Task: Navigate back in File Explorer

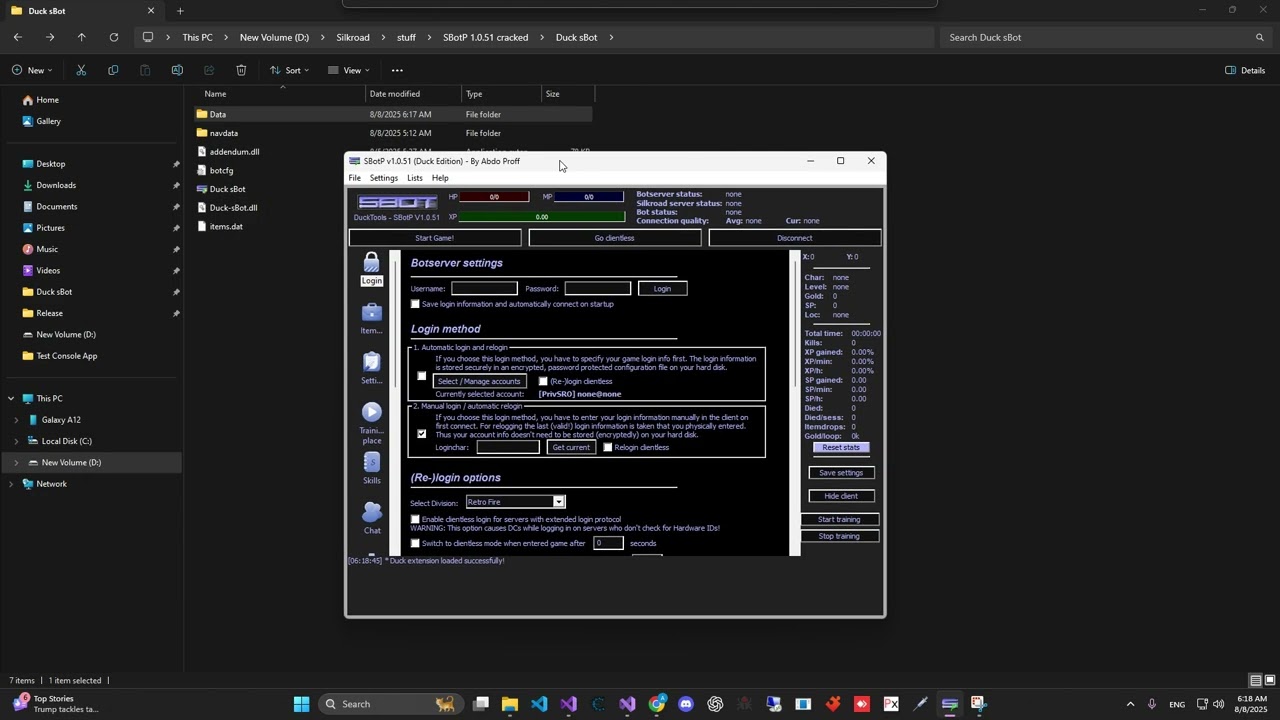Action: click(18, 37)
